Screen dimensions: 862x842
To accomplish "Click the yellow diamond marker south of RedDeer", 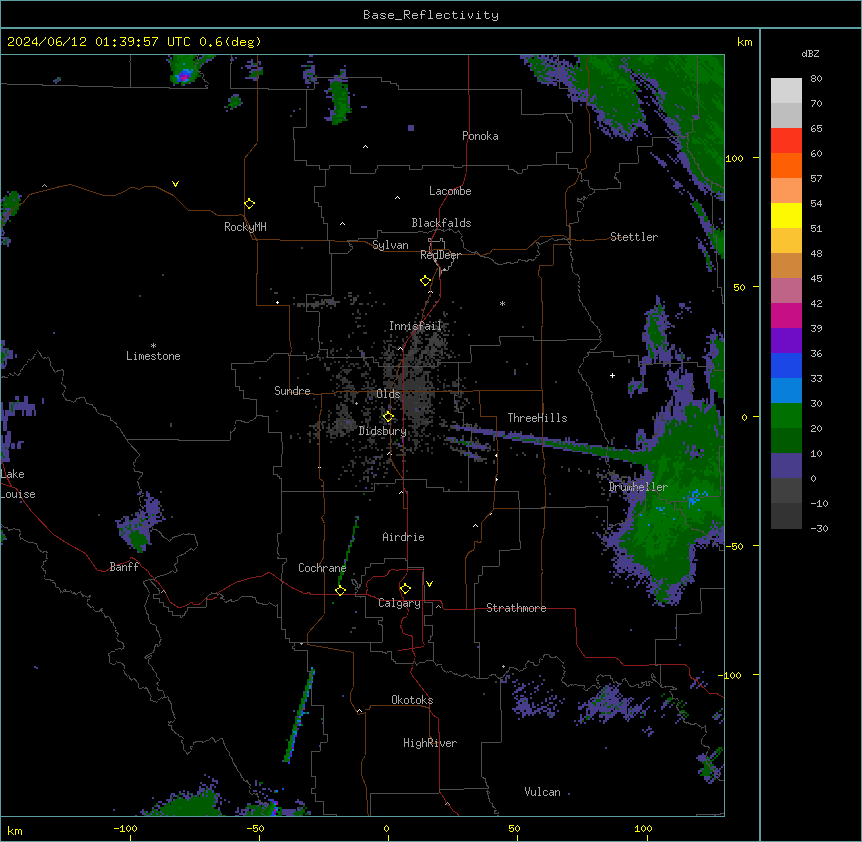I will point(426,281).
